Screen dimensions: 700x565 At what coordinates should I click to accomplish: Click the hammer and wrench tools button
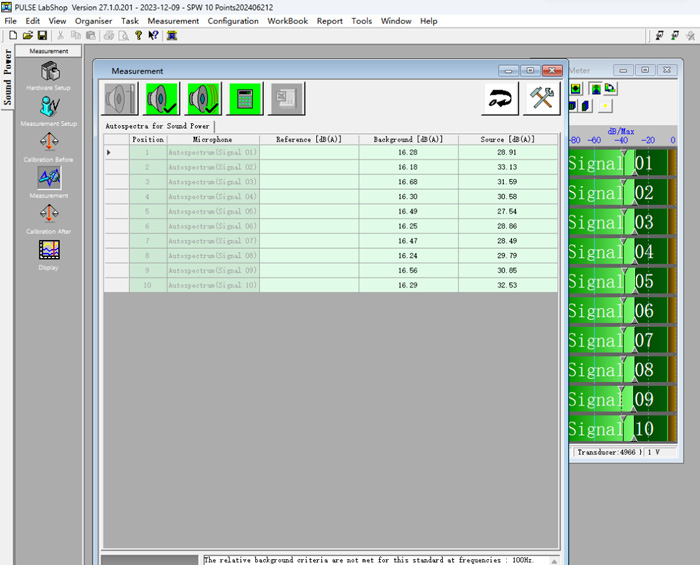[x=542, y=99]
